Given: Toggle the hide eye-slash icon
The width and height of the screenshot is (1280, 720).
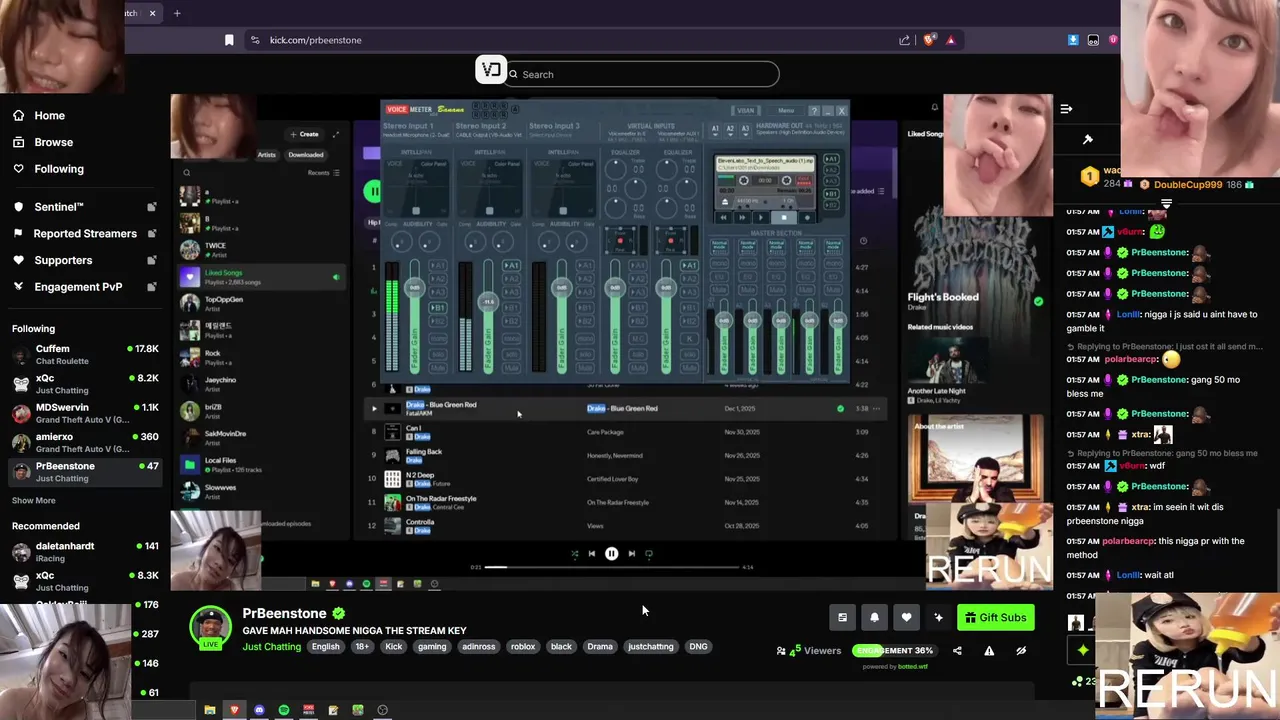Looking at the screenshot, I should coord(1021,650).
